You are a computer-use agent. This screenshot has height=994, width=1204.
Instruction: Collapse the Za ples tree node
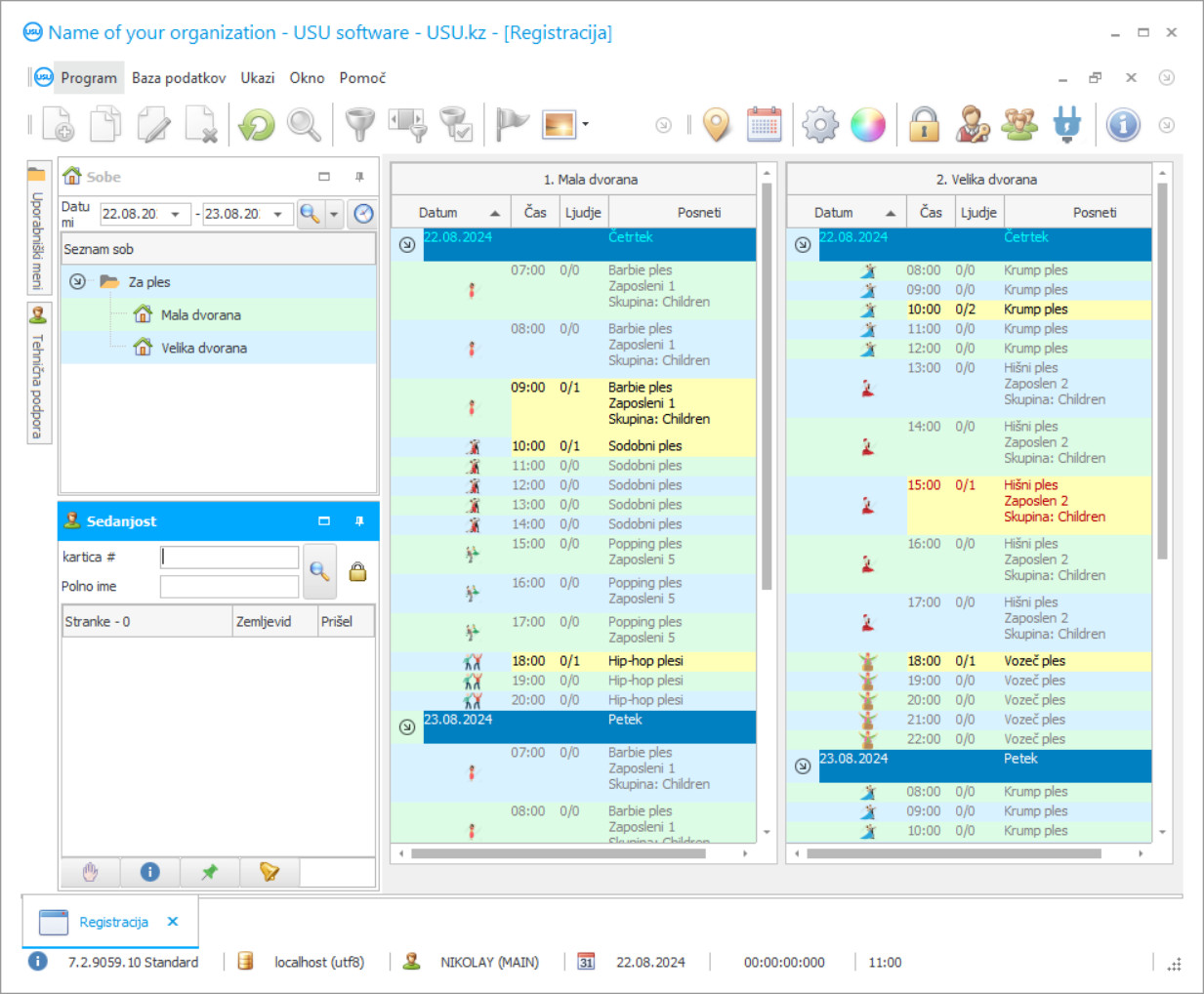tap(77, 282)
